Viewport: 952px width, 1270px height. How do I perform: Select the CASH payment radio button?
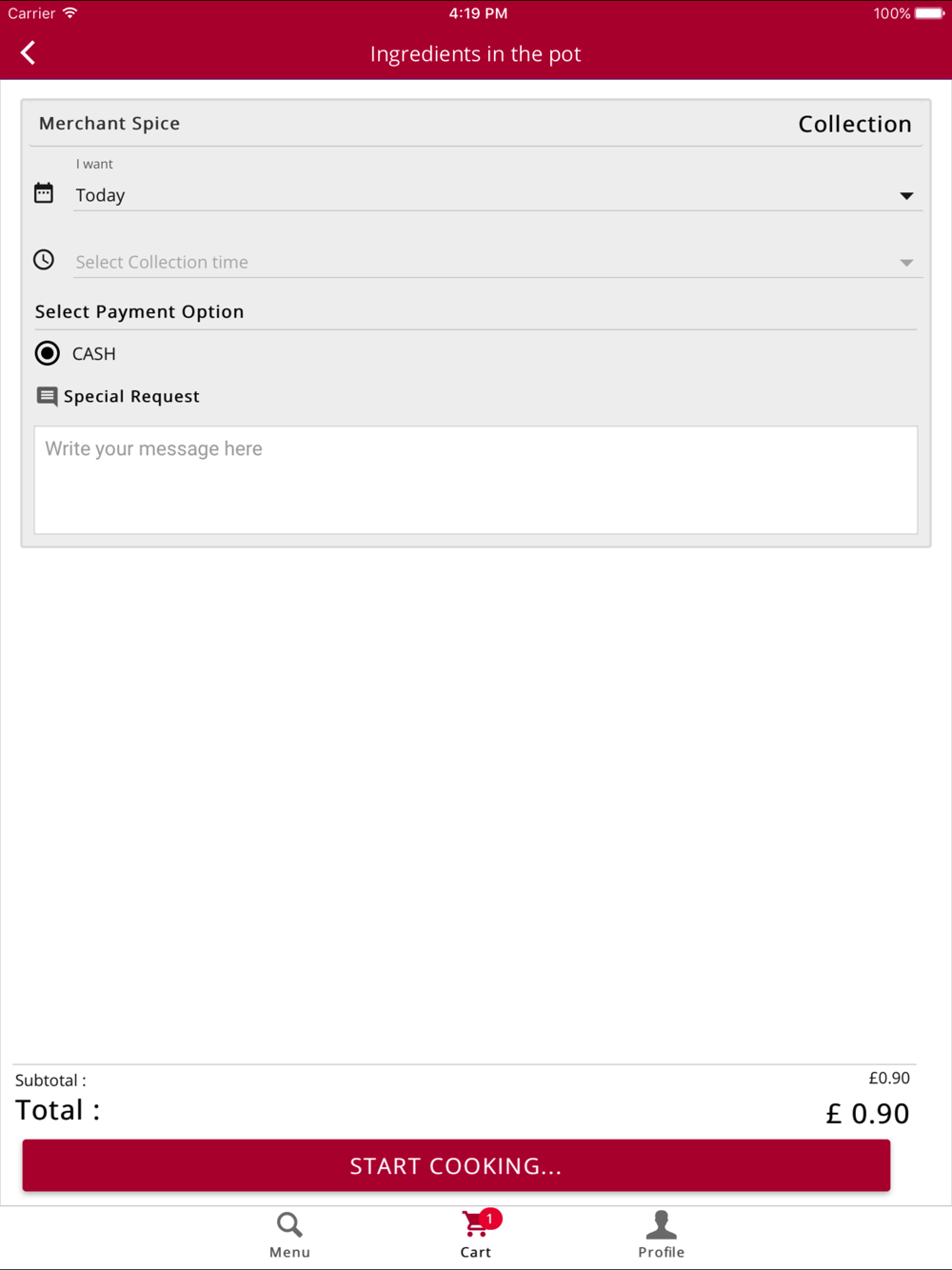pyautogui.click(x=48, y=353)
